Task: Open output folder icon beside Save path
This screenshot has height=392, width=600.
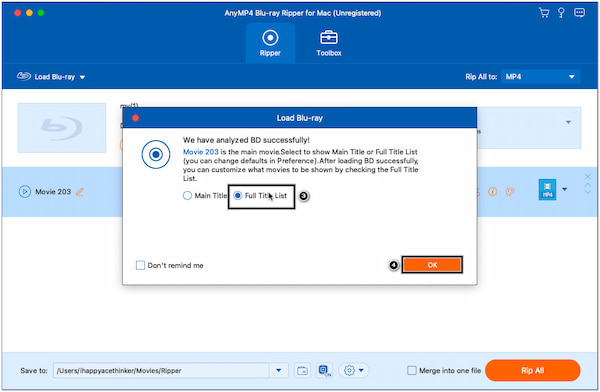Action: 302,370
